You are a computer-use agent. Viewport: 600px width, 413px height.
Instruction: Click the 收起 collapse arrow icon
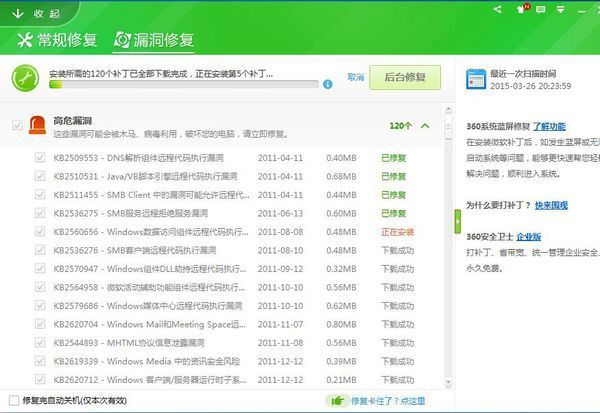(18, 14)
